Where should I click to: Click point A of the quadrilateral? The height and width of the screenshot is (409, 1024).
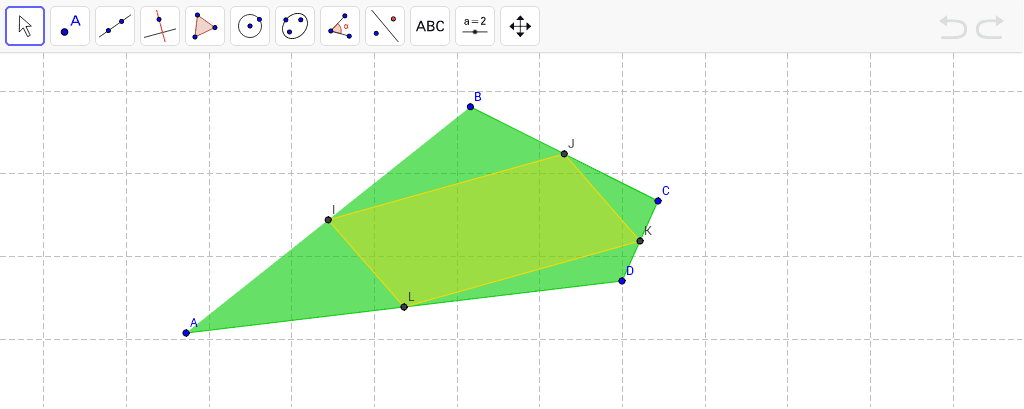[186, 333]
